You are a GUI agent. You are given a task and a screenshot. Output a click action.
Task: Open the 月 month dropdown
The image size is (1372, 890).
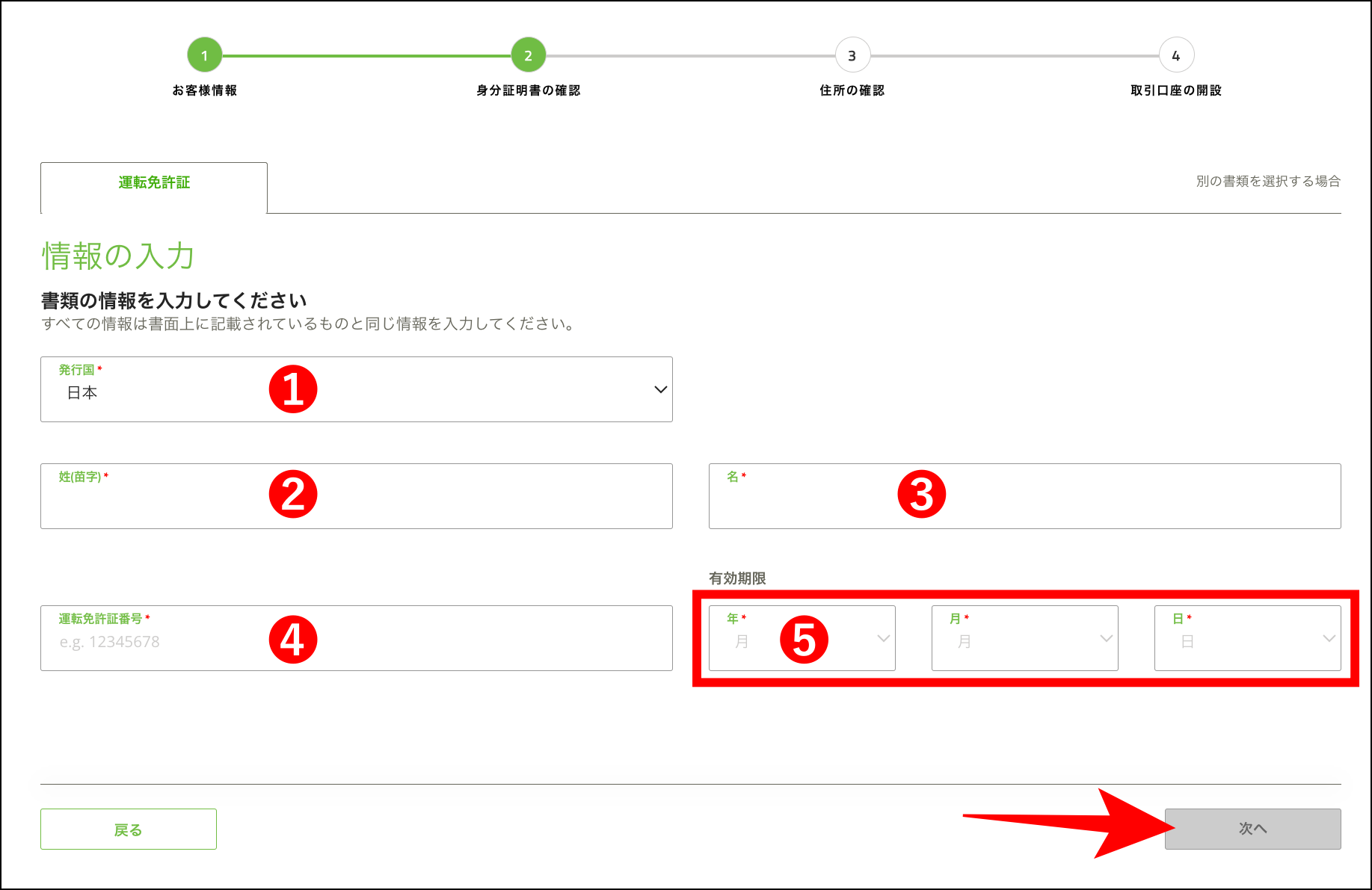coord(1024,638)
